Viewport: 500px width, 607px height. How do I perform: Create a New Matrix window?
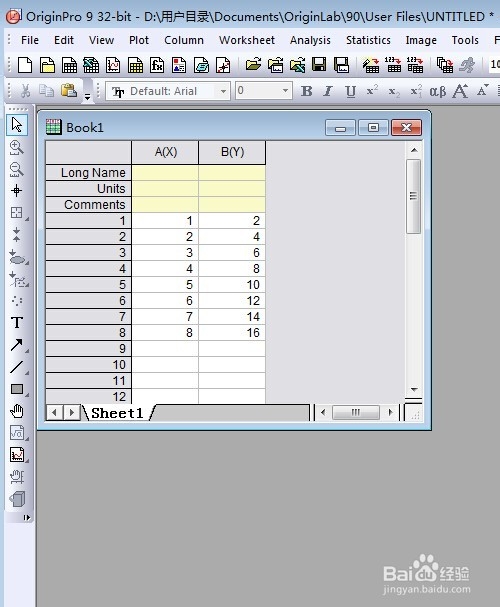pos(135,65)
